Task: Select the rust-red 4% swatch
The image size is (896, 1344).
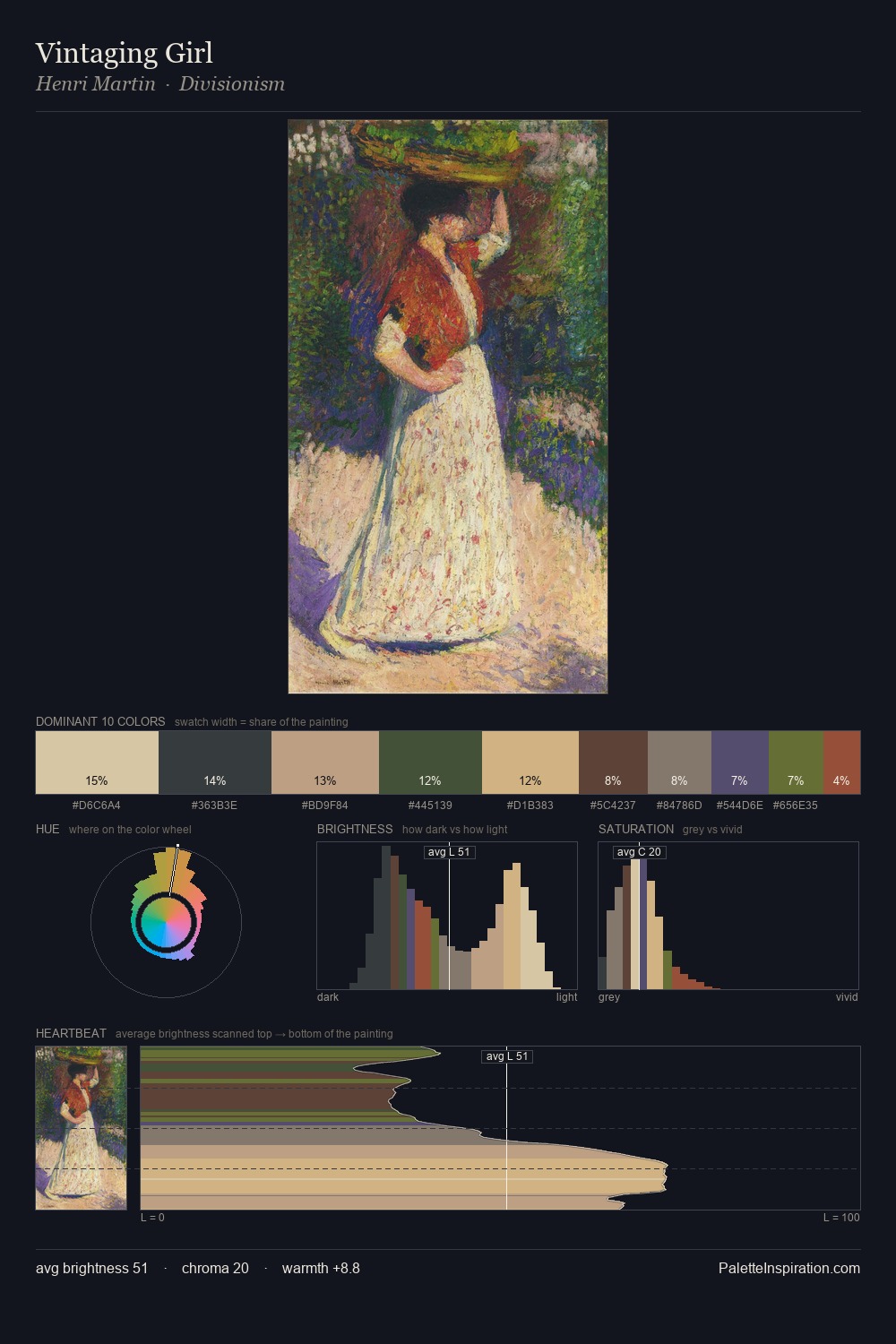Action: 841,762
